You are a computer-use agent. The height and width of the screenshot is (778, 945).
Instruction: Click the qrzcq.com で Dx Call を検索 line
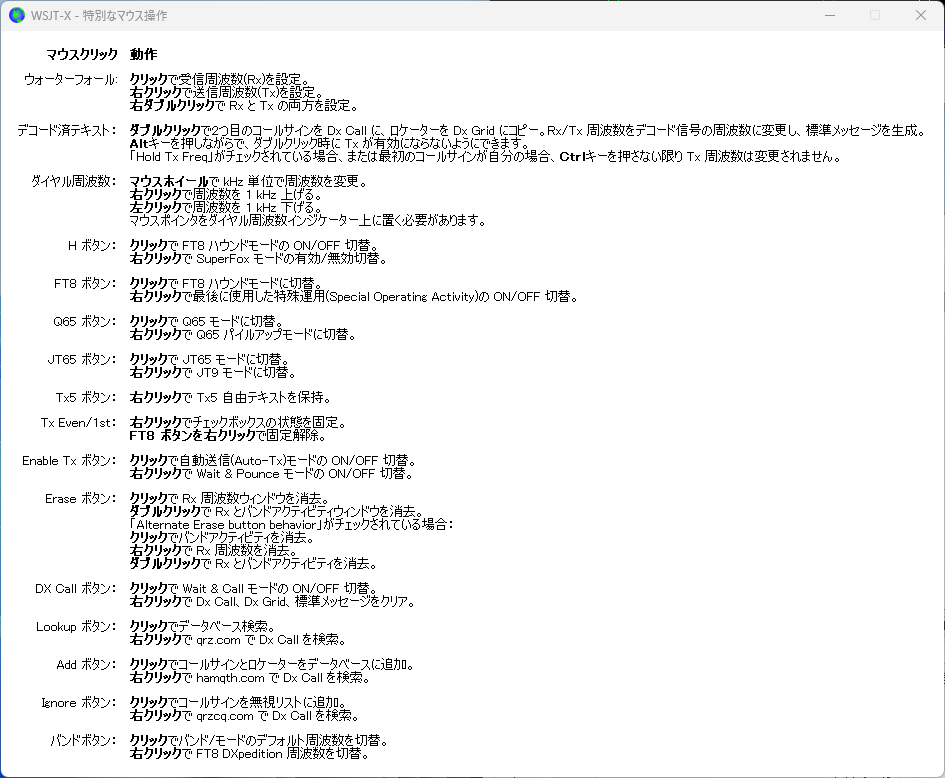coord(245,716)
